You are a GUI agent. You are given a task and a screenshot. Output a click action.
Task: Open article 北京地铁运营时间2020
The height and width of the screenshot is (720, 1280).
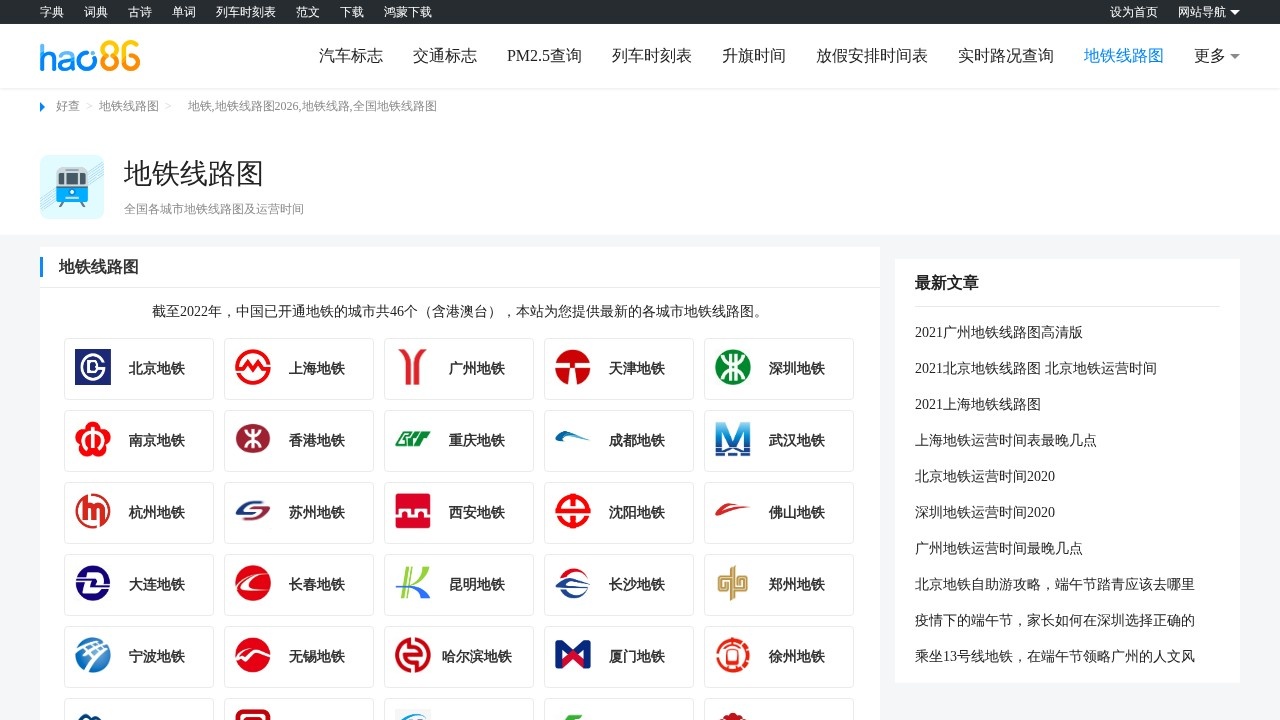tap(985, 476)
